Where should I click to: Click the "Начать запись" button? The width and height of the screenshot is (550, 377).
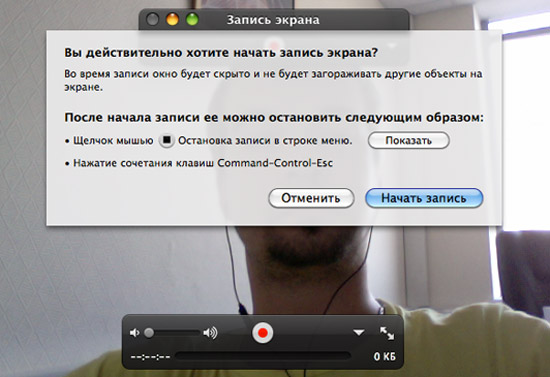click(424, 198)
